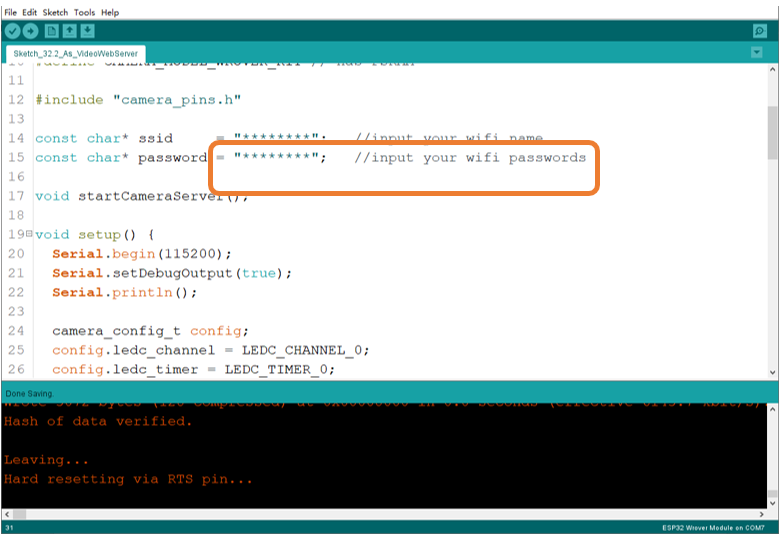
Task: Click 'Hash of data verified.' console line
Action: click(x=98, y=421)
